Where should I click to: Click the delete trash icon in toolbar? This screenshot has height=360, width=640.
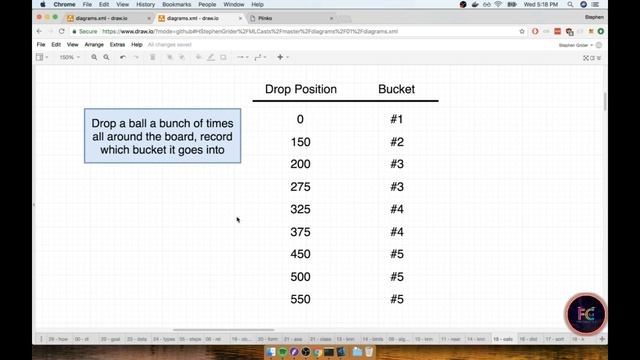(x=153, y=58)
